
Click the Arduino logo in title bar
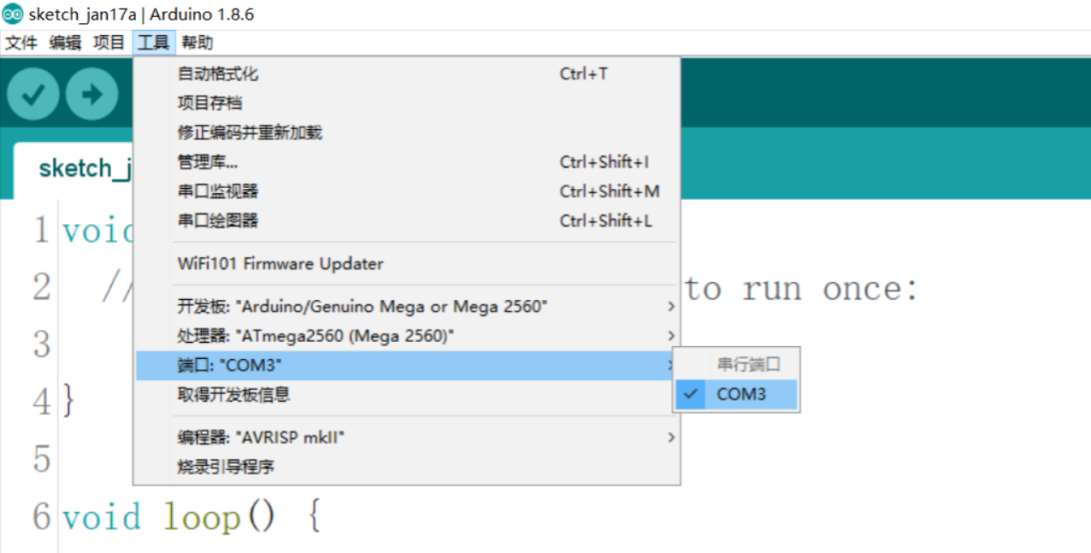[x=13, y=13]
